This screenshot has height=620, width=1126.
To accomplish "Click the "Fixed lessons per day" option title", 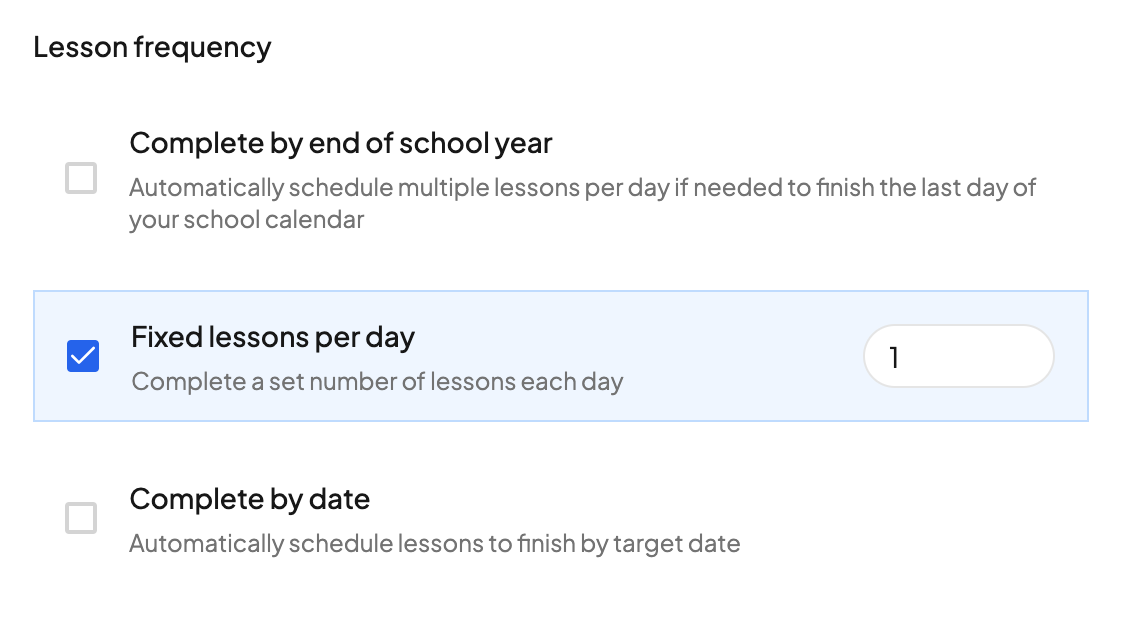I will tap(272, 337).
